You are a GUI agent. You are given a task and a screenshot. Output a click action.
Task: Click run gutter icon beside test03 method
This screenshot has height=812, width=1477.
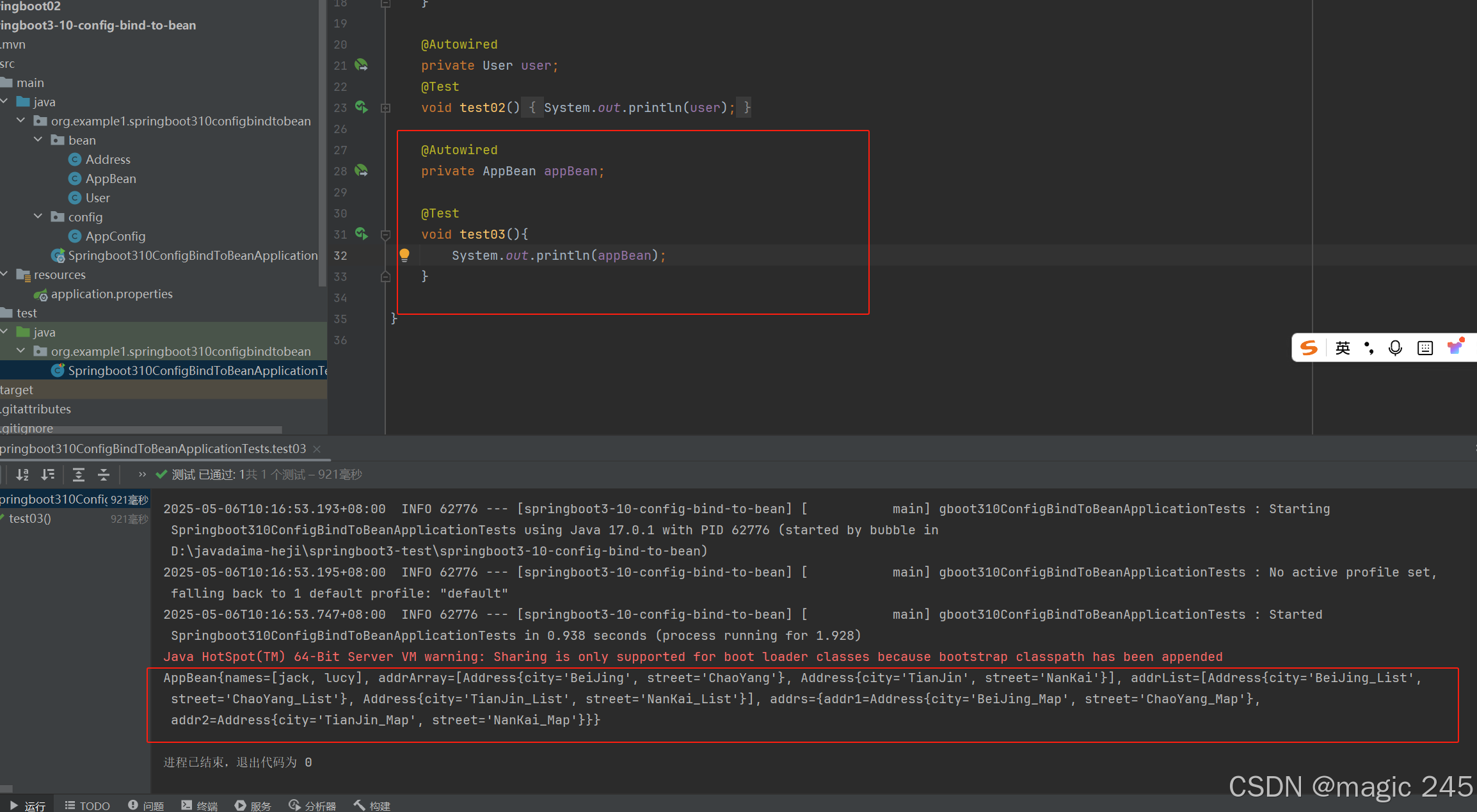coord(361,234)
